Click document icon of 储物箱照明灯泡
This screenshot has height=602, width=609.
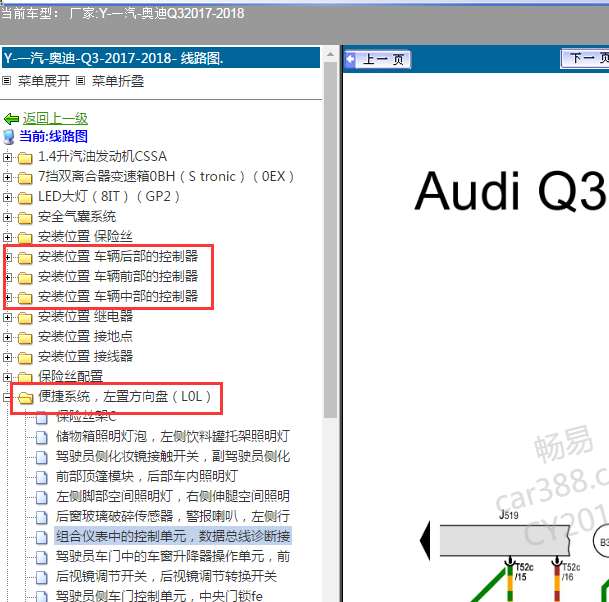pos(42,438)
